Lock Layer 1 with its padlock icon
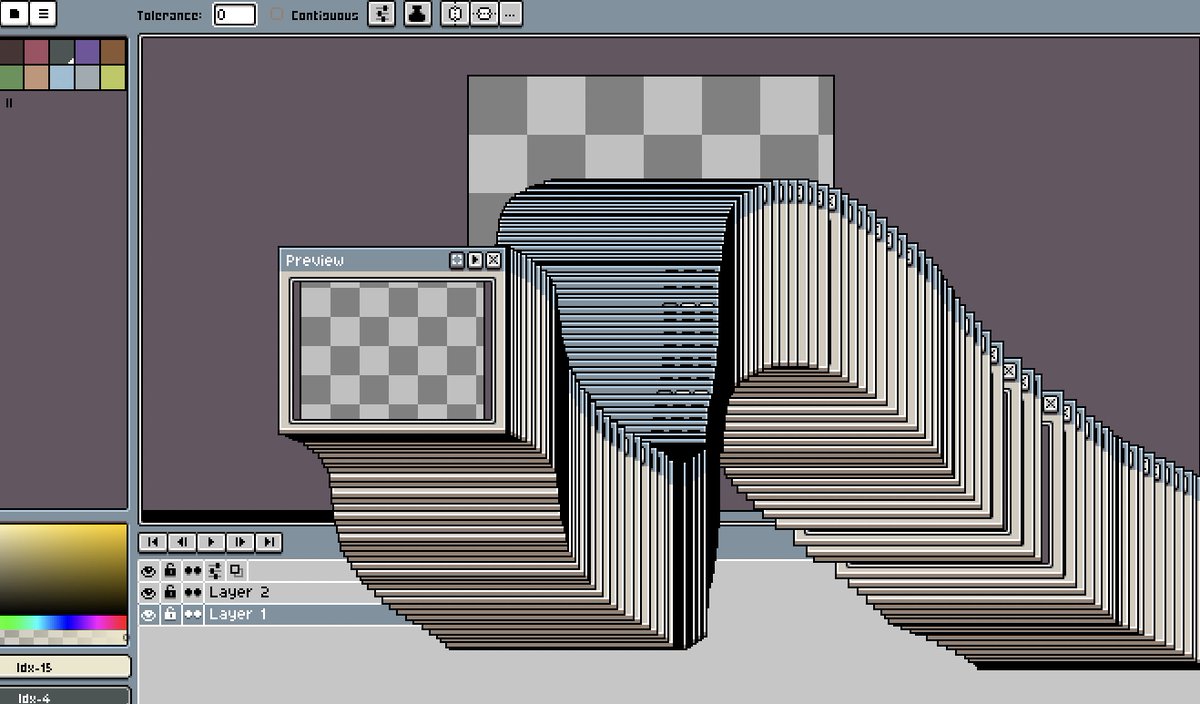This screenshot has width=1200, height=704. [x=170, y=614]
